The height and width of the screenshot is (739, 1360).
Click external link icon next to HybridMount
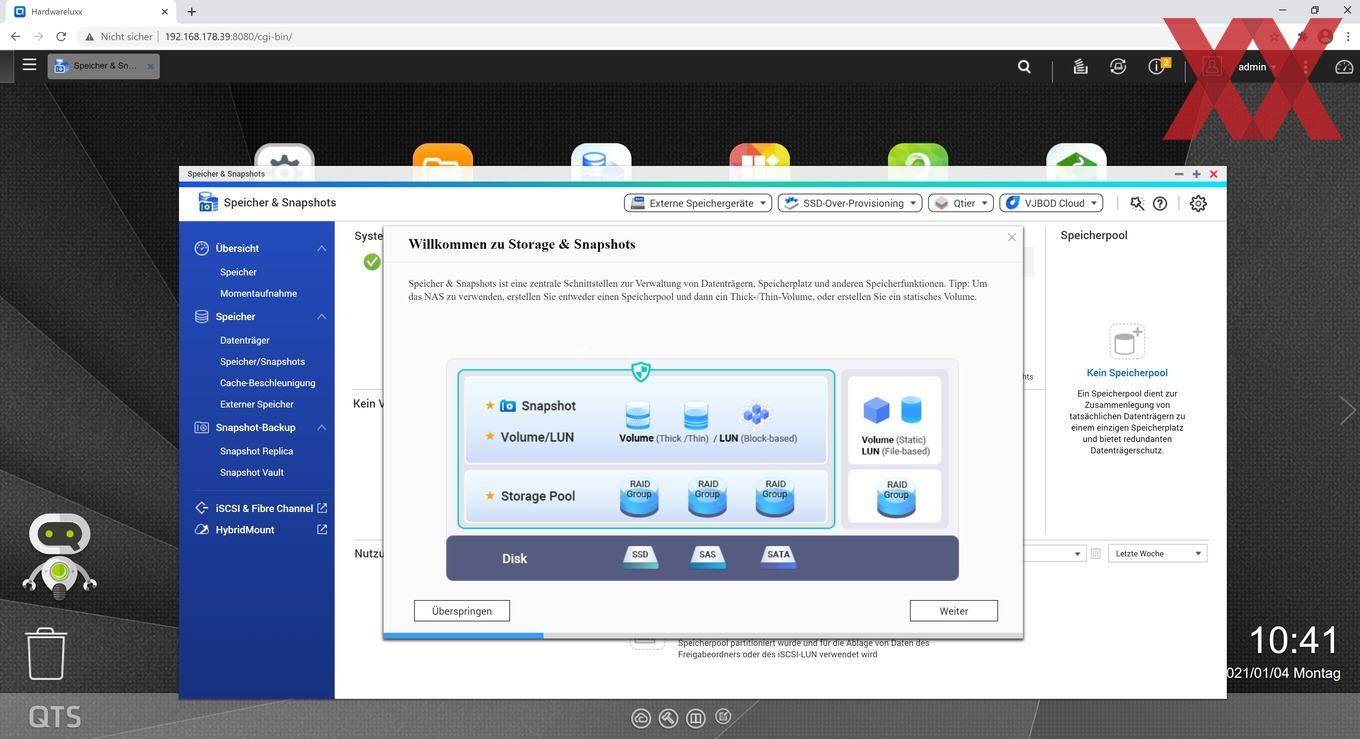point(322,529)
